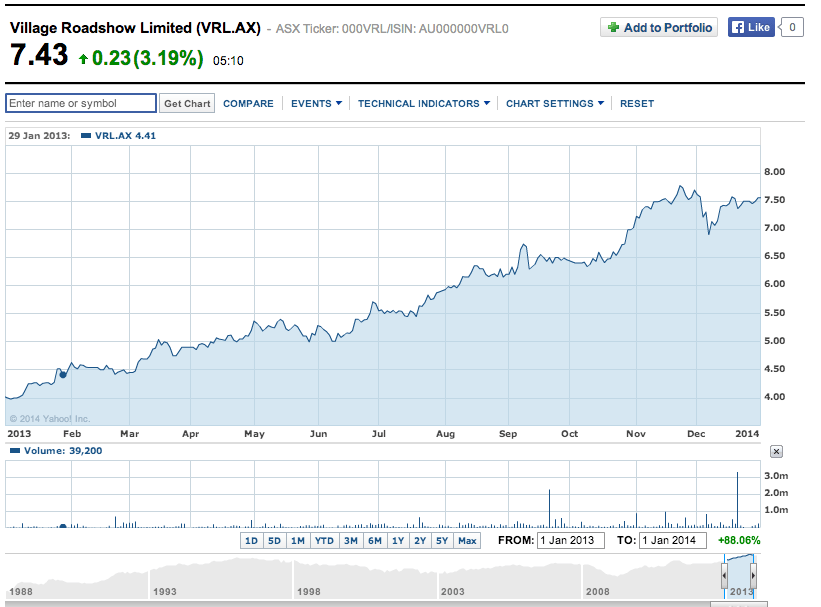Click the VRL.AX 4.41 legend label
Screen dimensions: 821x607
pos(125,136)
